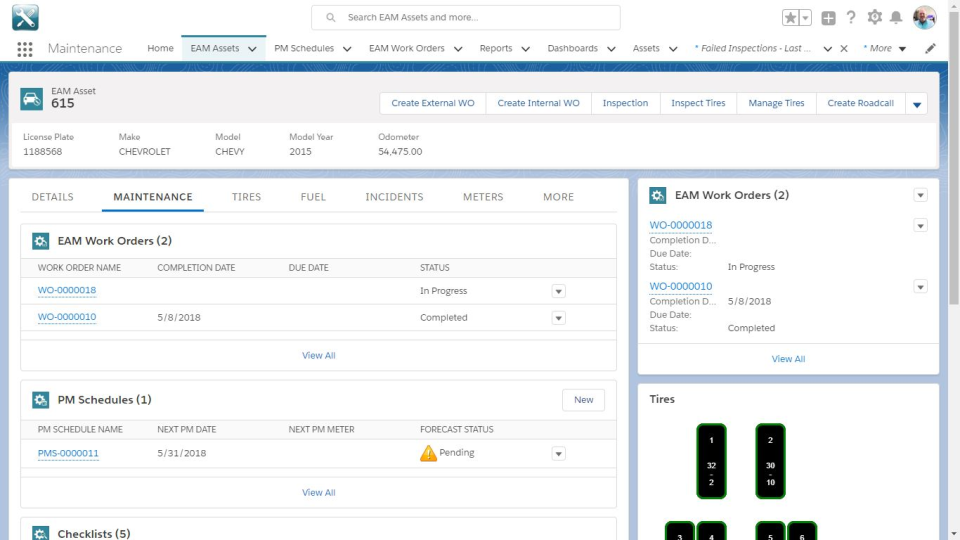The width and height of the screenshot is (960, 540).
Task: Select tire 5 in Tires diagram
Action: coord(770,531)
